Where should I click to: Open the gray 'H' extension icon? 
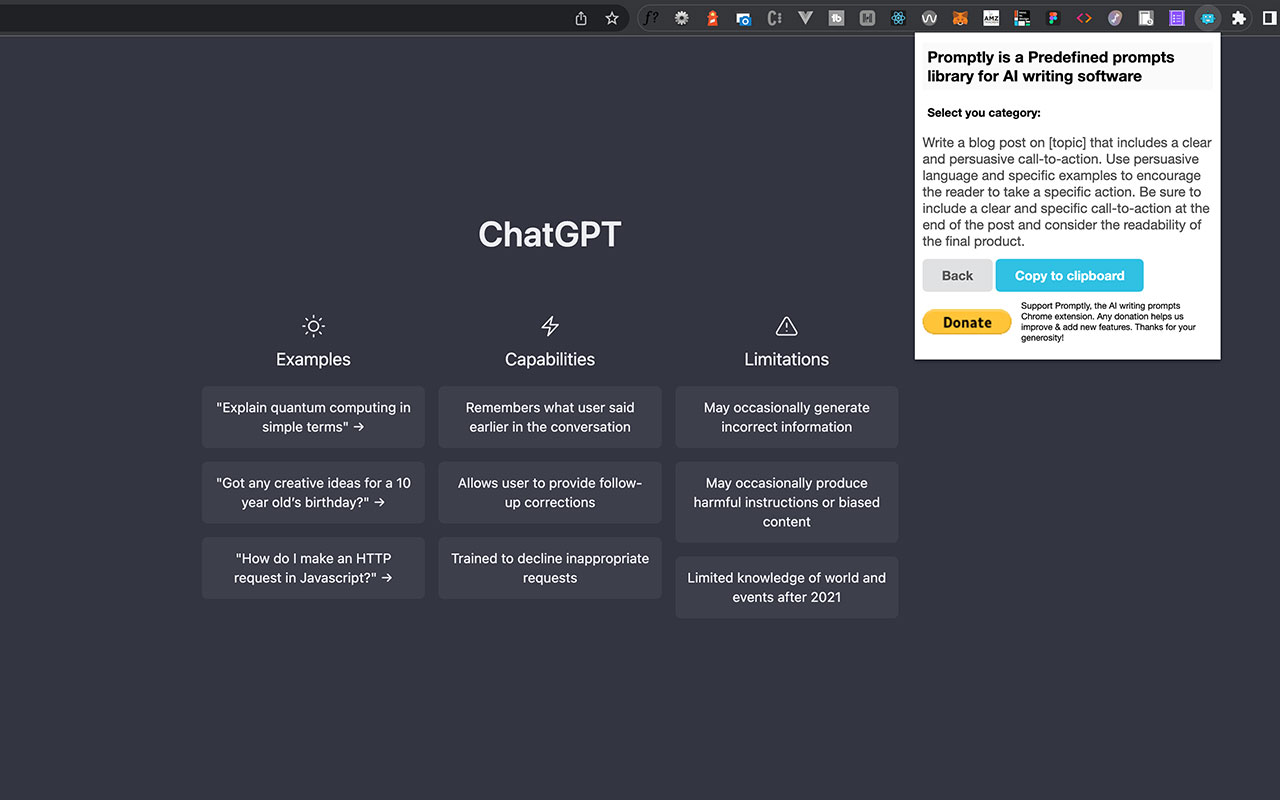[867, 18]
